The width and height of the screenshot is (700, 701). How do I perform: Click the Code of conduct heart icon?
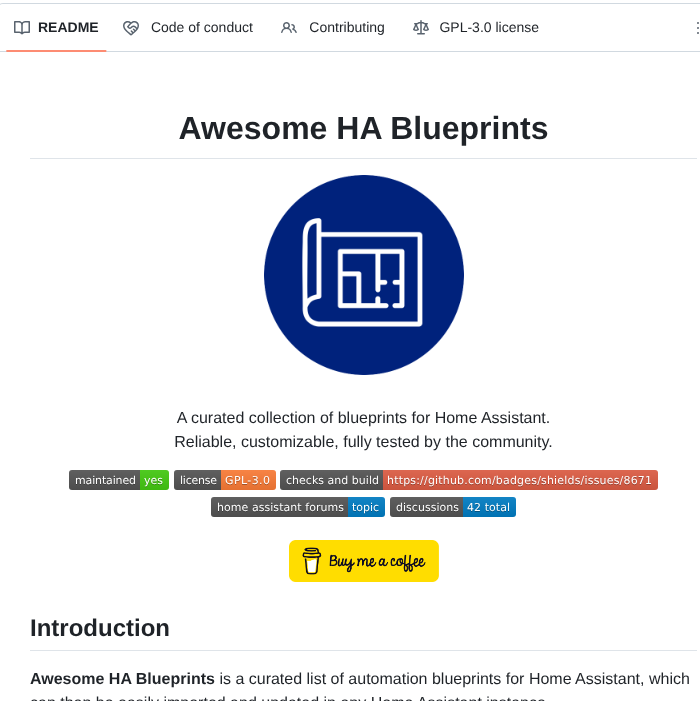pos(131,28)
